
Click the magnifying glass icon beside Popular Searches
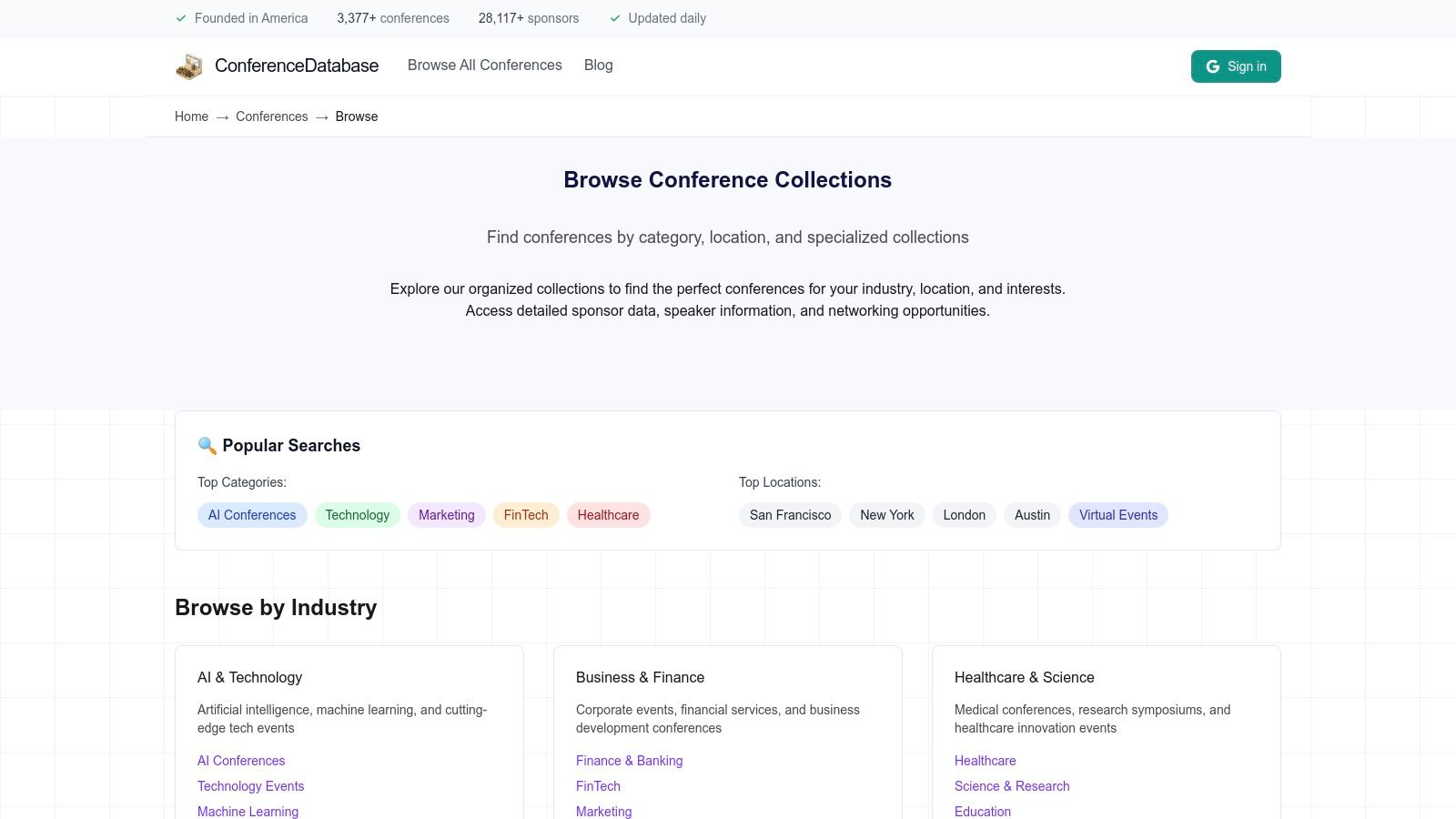point(207,446)
